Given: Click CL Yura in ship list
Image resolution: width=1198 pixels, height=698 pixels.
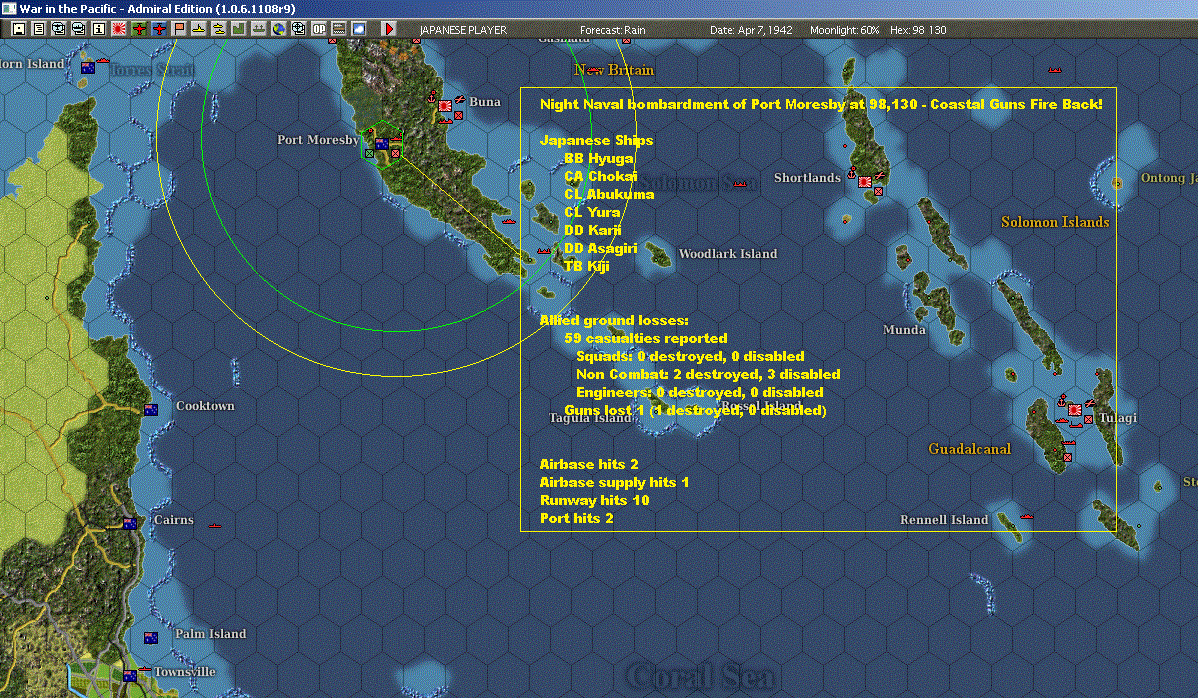Looking at the screenshot, I should 592,212.
